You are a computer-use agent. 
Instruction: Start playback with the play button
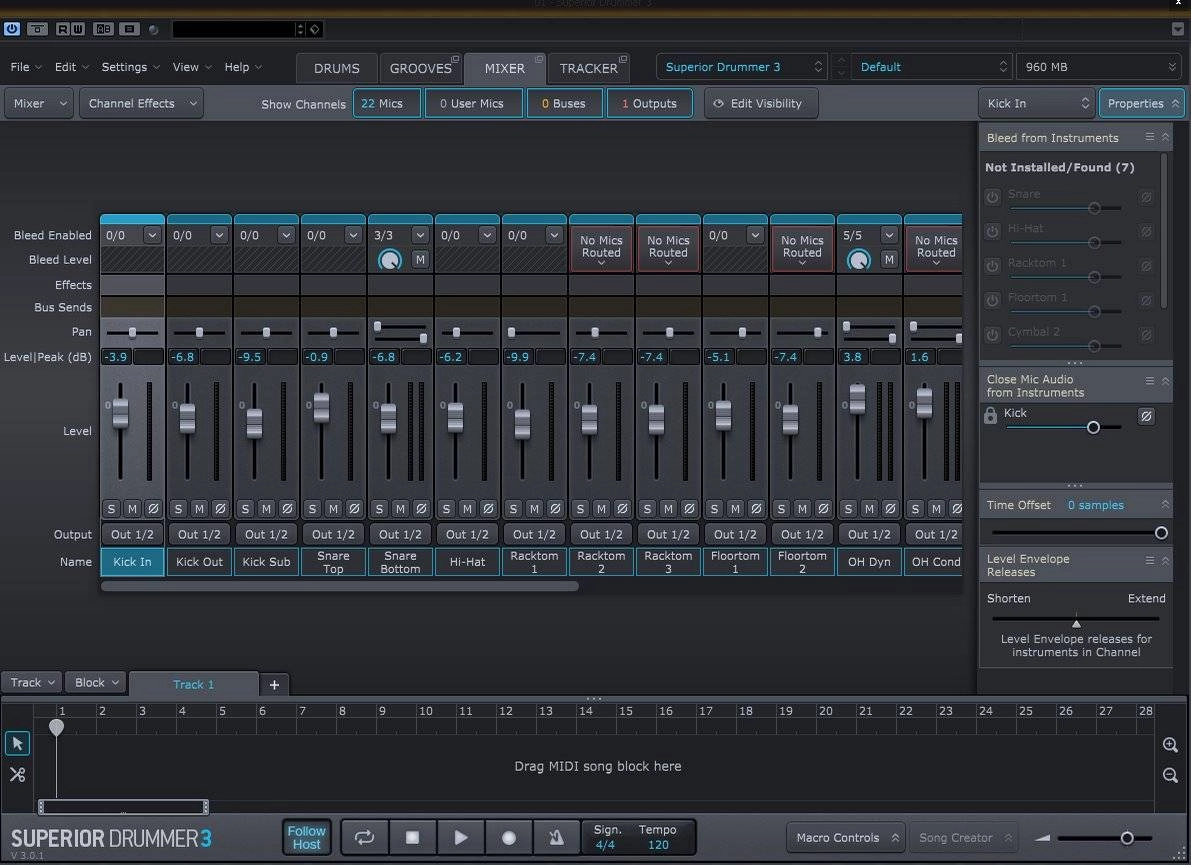point(460,837)
